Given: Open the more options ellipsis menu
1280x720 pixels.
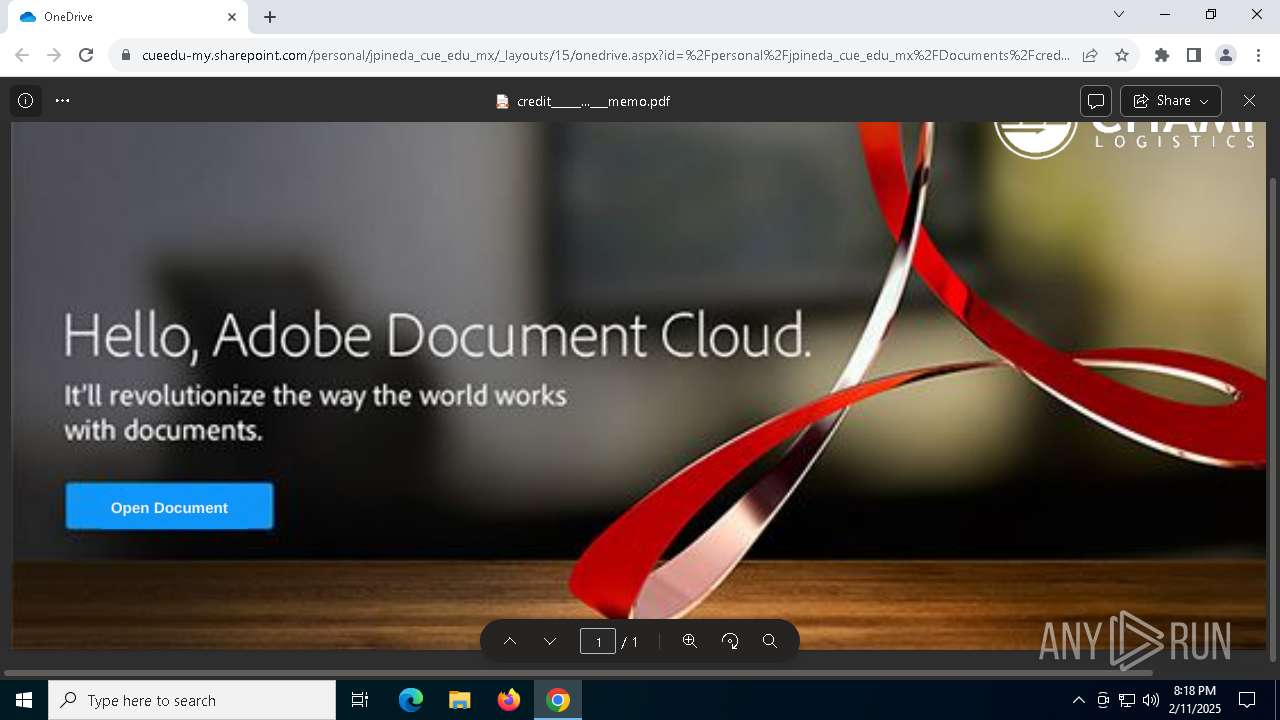Looking at the screenshot, I should (x=63, y=101).
